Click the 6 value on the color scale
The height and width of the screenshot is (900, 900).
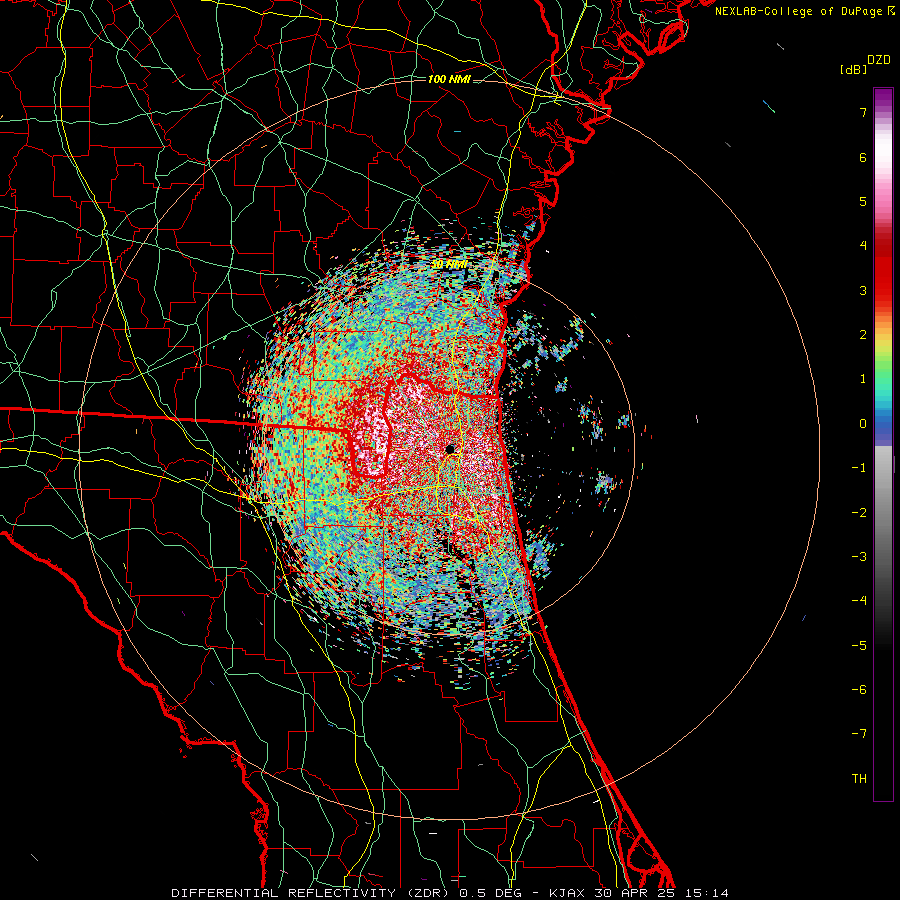(863, 157)
